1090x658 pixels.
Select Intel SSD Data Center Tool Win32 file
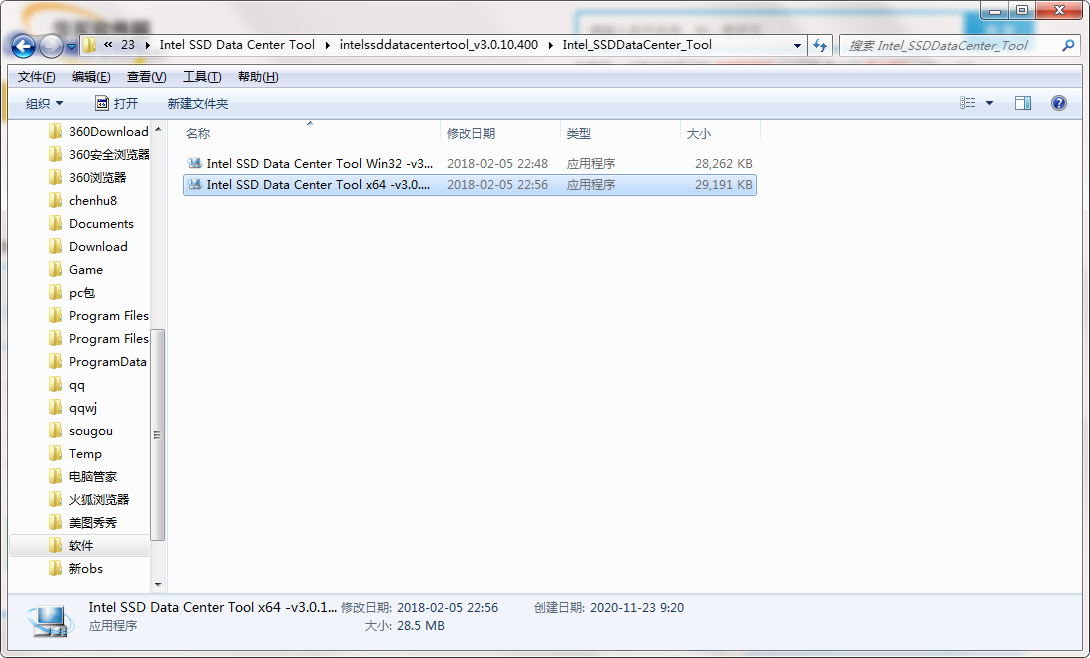pos(319,163)
